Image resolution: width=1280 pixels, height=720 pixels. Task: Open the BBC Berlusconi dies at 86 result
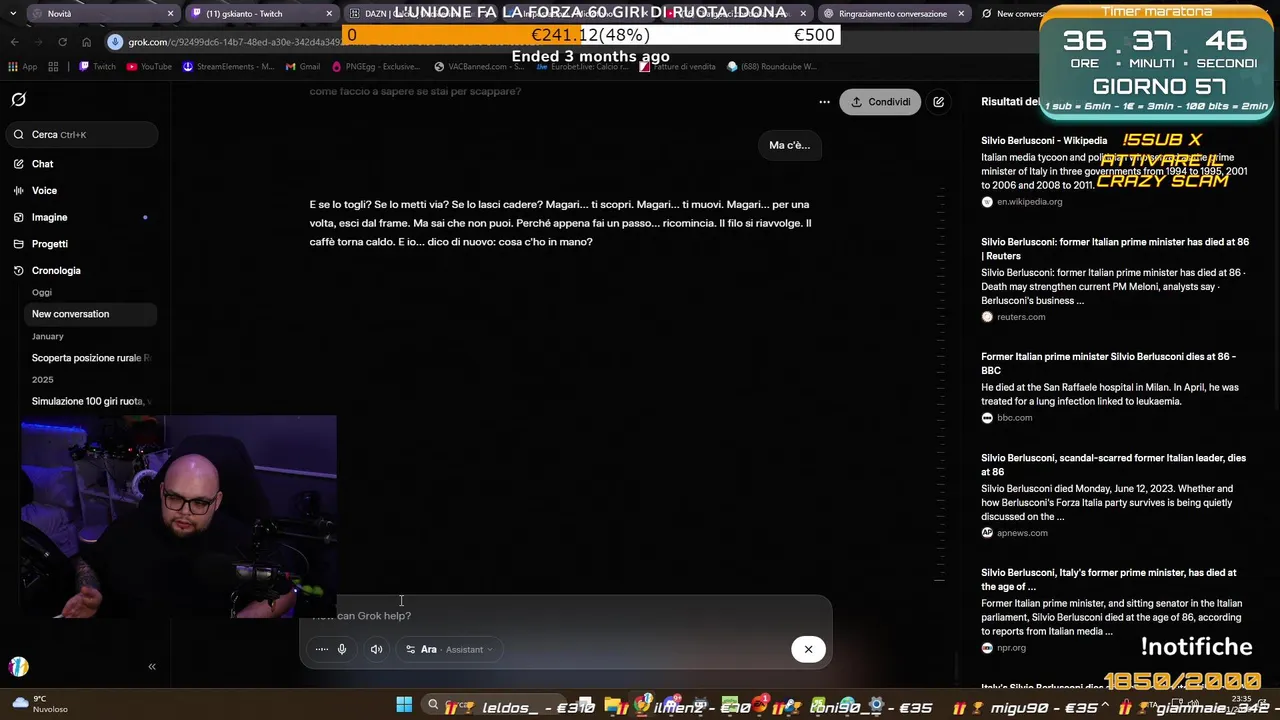[1108, 363]
